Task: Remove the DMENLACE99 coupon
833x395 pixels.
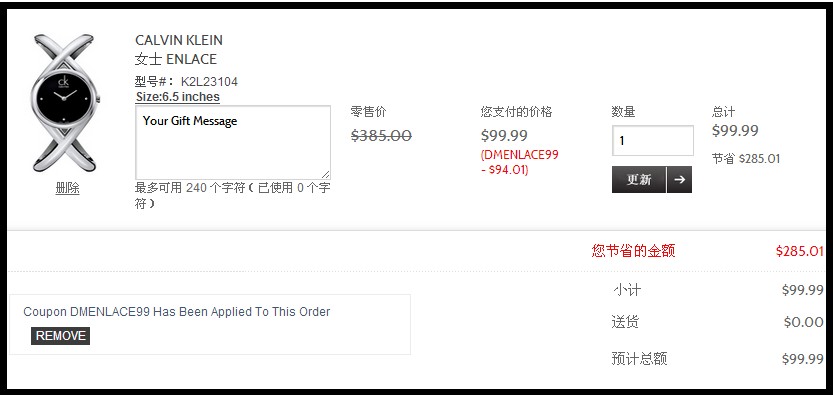Action: [x=61, y=336]
